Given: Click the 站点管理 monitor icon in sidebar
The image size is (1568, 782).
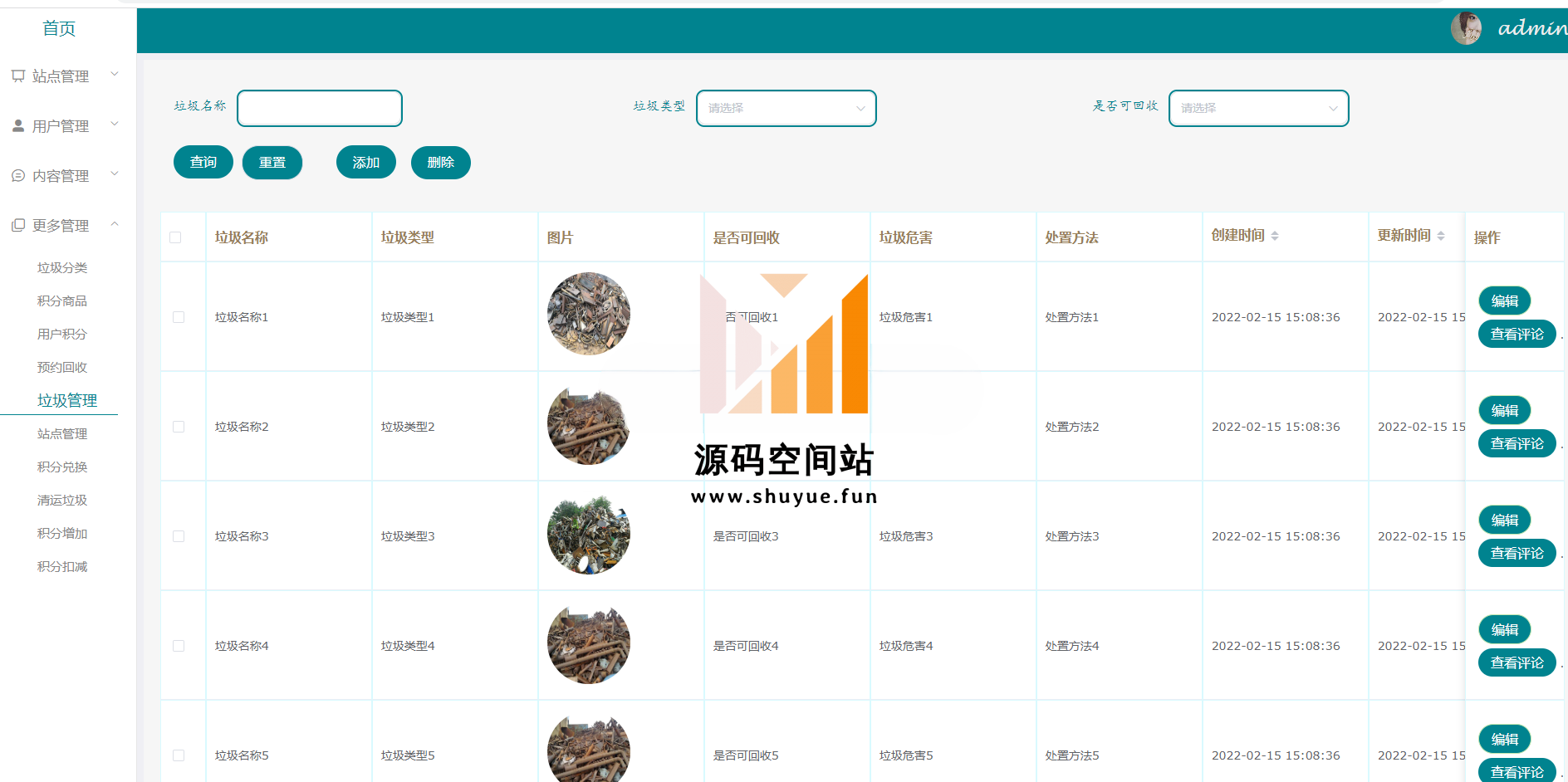Looking at the screenshot, I should (18, 76).
